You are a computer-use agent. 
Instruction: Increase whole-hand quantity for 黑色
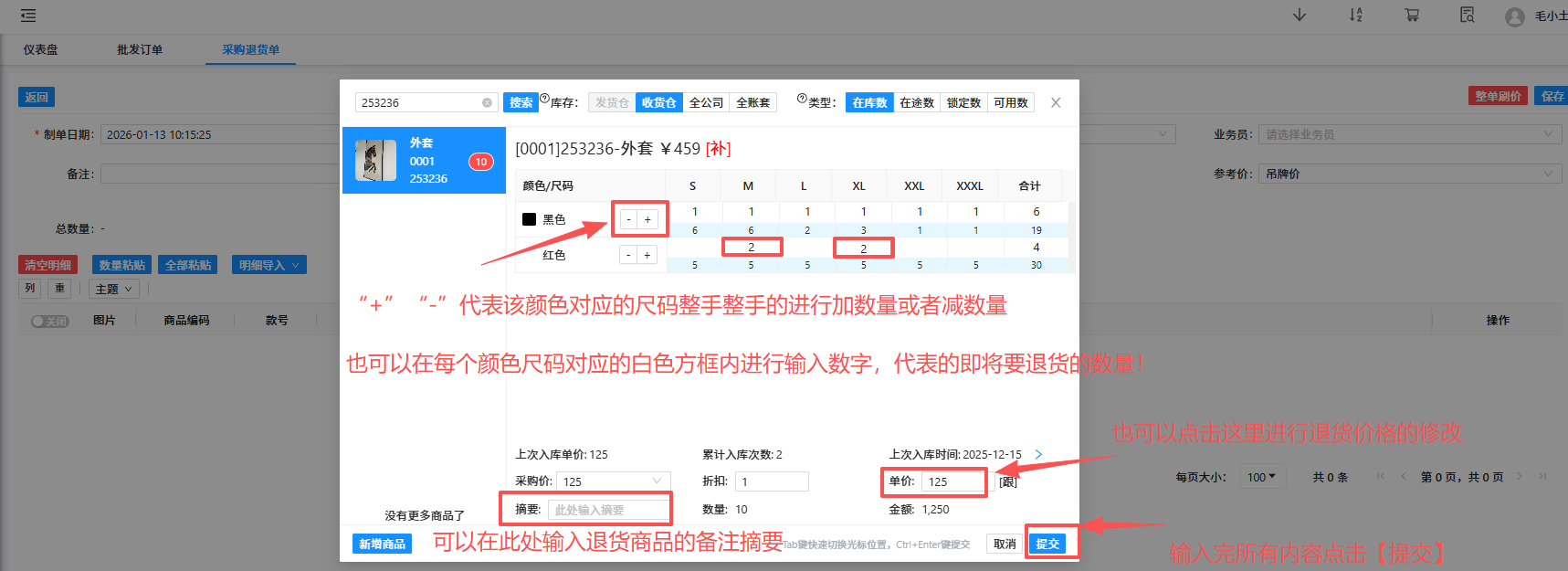click(647, 219)
